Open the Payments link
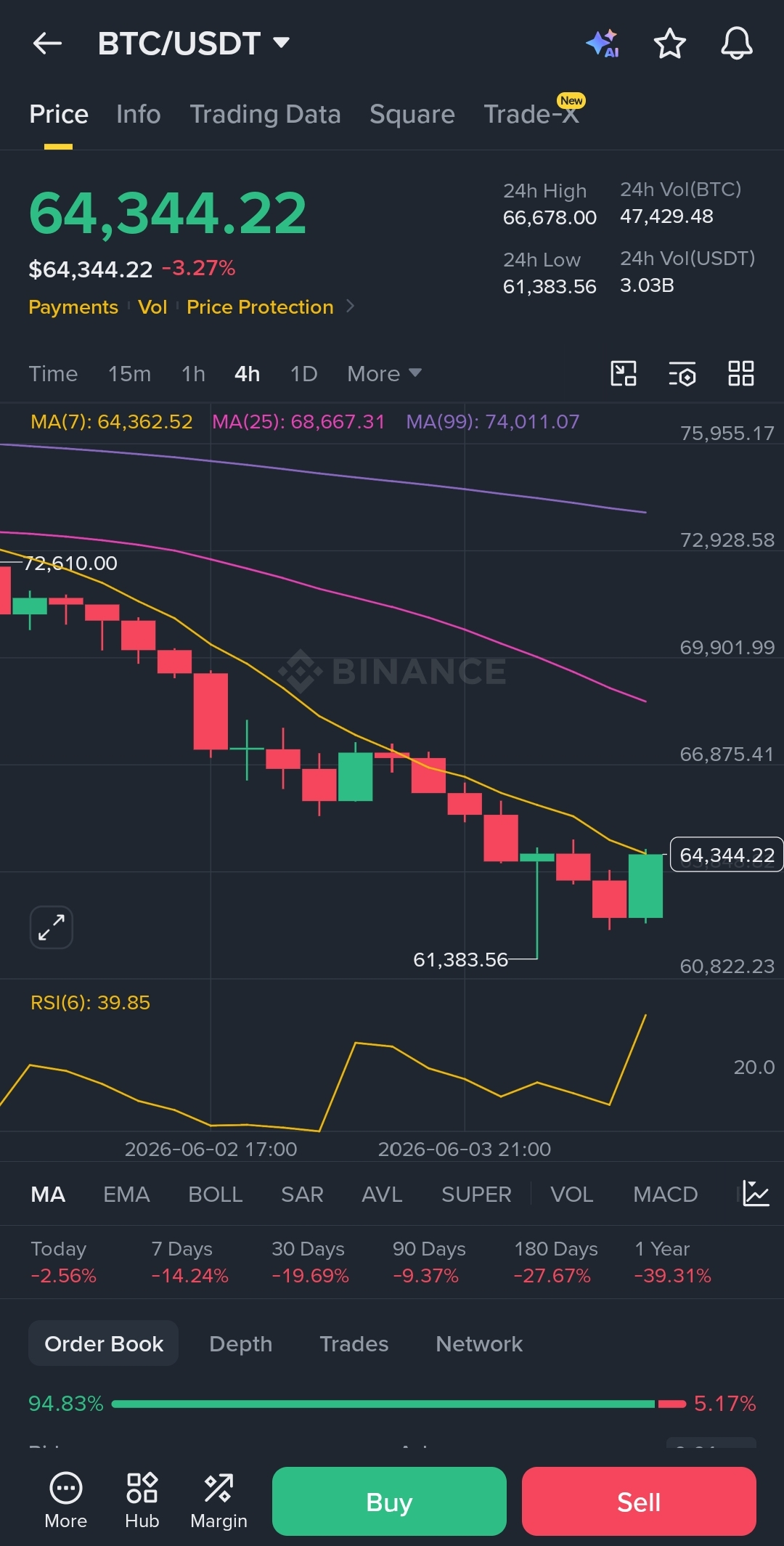784x1546 pixels. [x=73, y=306]
